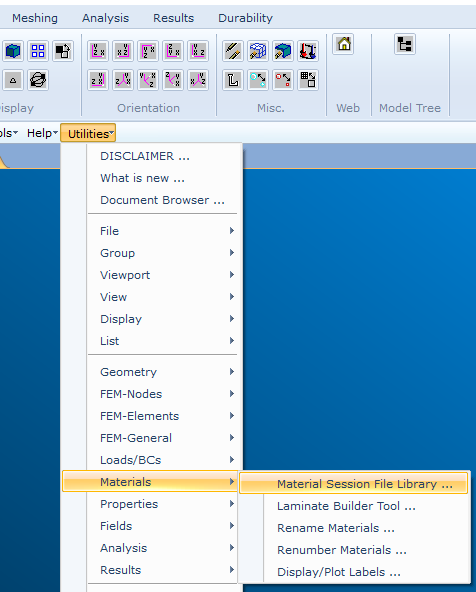The image size is (476, 592).
Task: Click the globe with orbit ring icon
Action: (38, 80)
